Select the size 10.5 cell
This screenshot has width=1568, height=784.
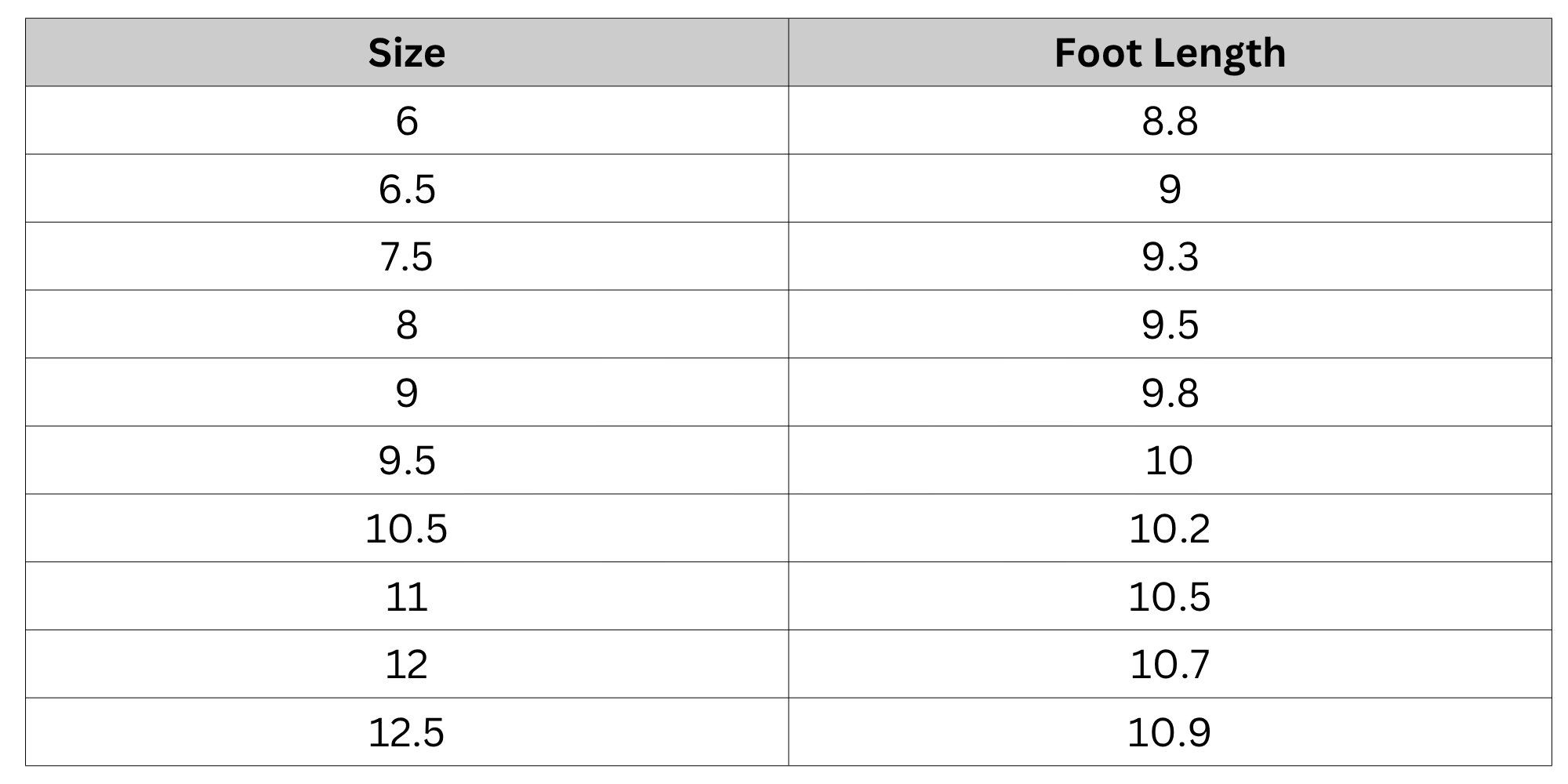[407, 528]
